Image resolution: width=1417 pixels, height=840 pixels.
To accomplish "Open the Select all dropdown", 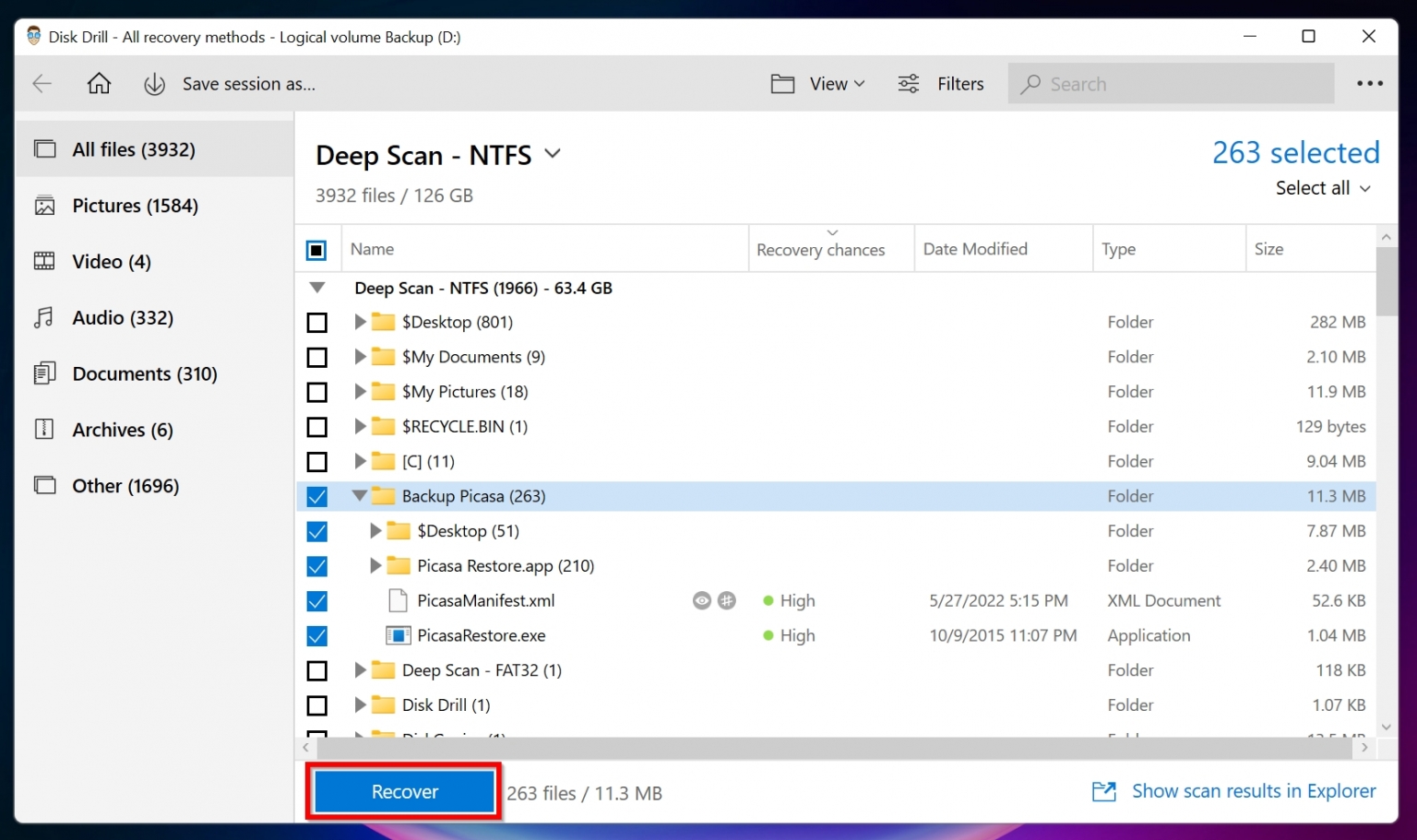I will (x=1323, y=188).
